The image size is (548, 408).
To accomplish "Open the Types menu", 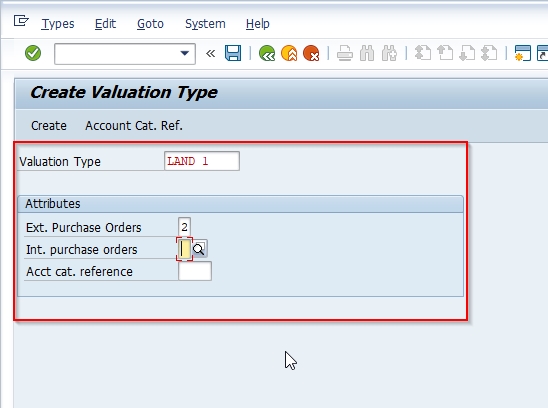I will 58,24.
